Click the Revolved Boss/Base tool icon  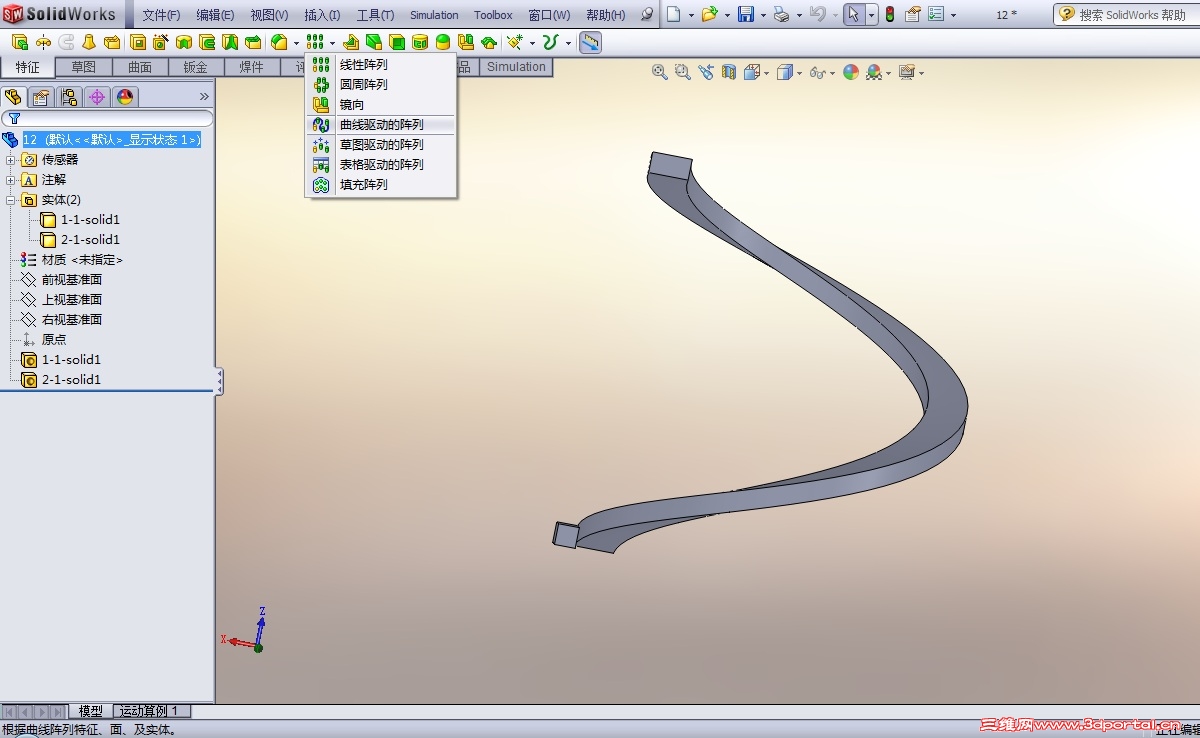pyautogui.click(x=43, y=42)
